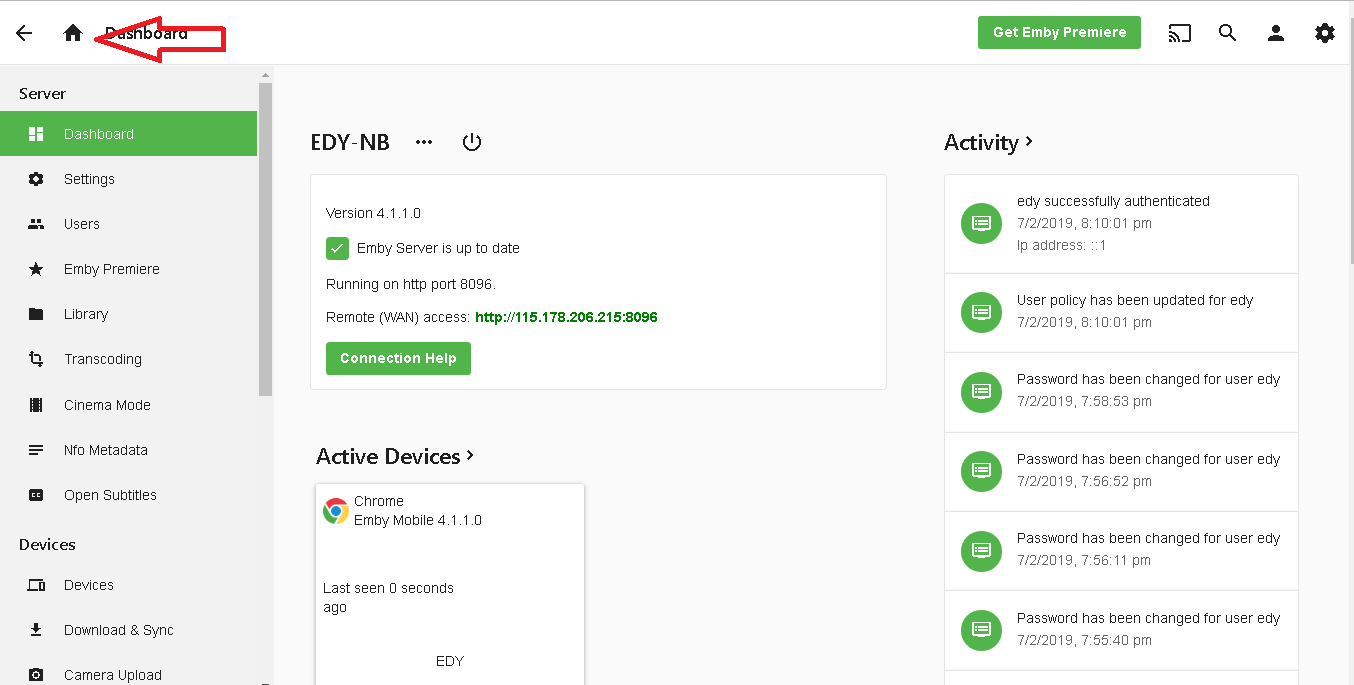Image resolution: width=1354 pixels, height=685 pixels.
Task: Select Nfo Metadata in the sidebar
Action: point(128,450)
